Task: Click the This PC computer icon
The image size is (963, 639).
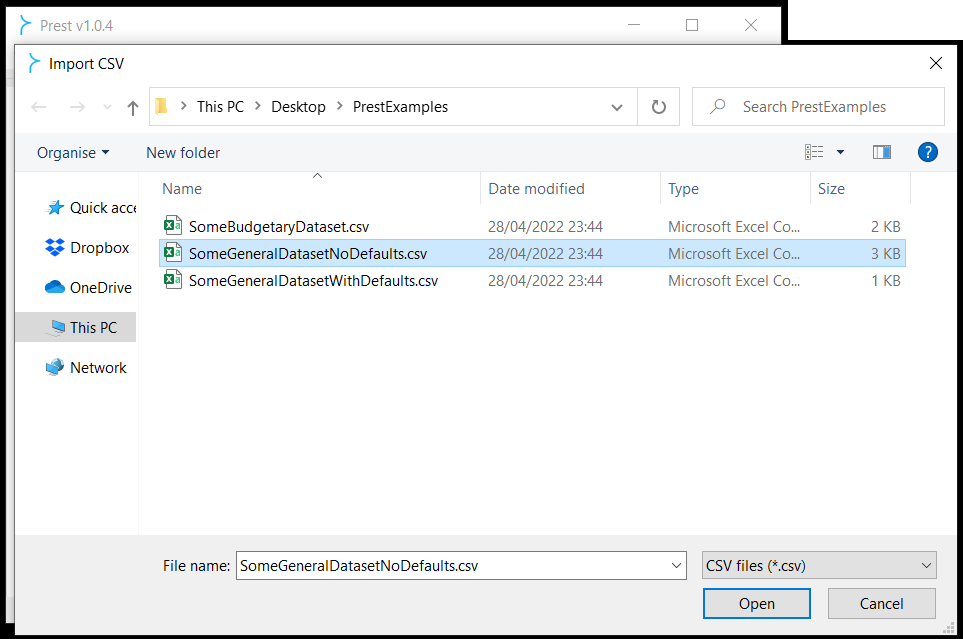Action: pos(58,327)
